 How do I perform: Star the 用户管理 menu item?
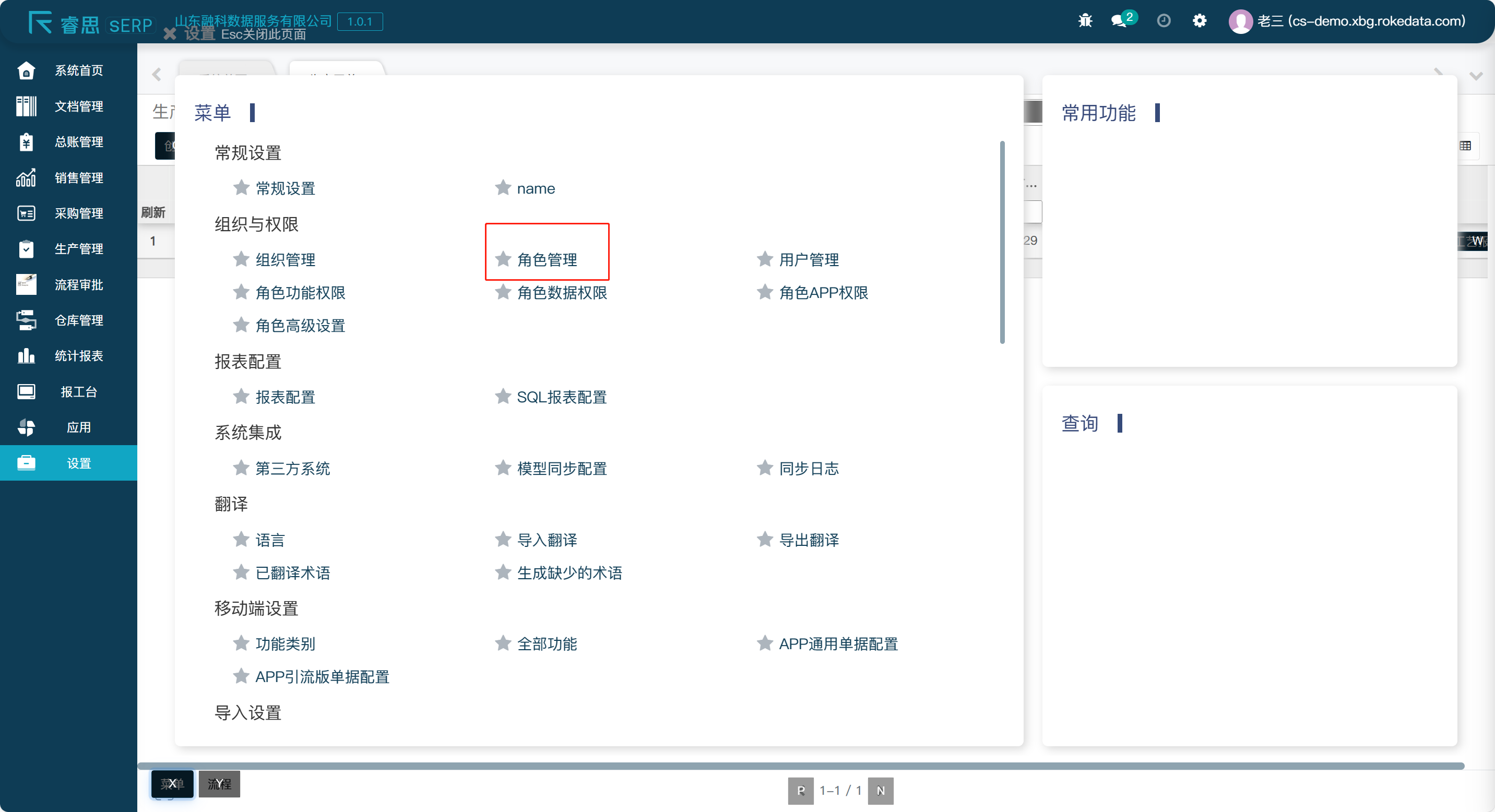tap(764, 259)
